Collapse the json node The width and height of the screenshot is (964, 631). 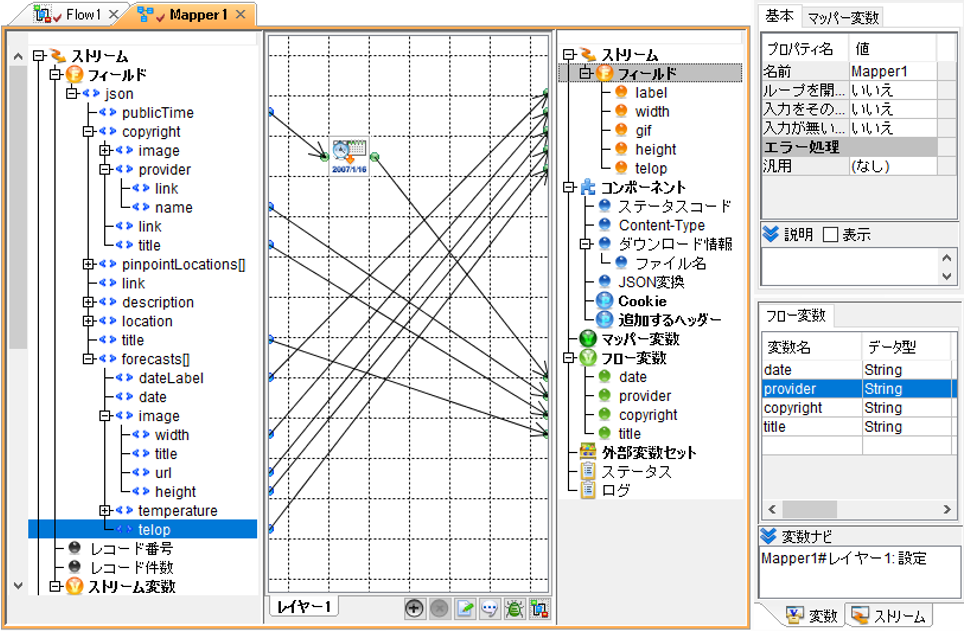71,93
